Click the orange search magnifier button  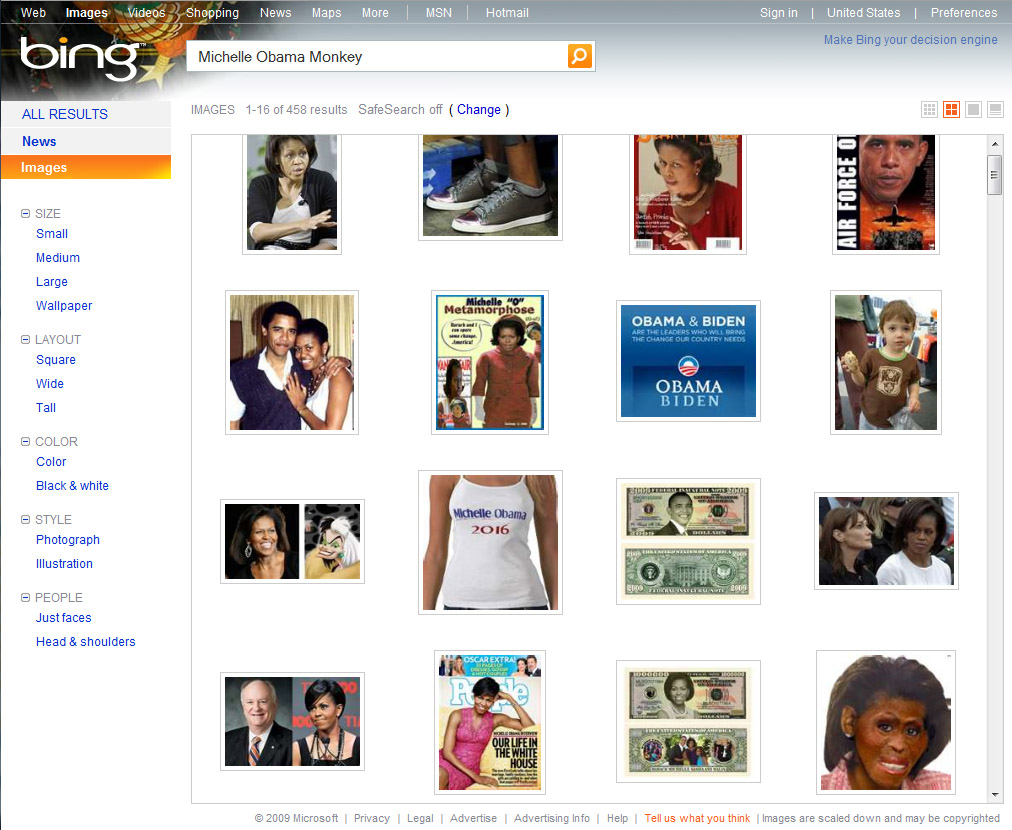580,56
